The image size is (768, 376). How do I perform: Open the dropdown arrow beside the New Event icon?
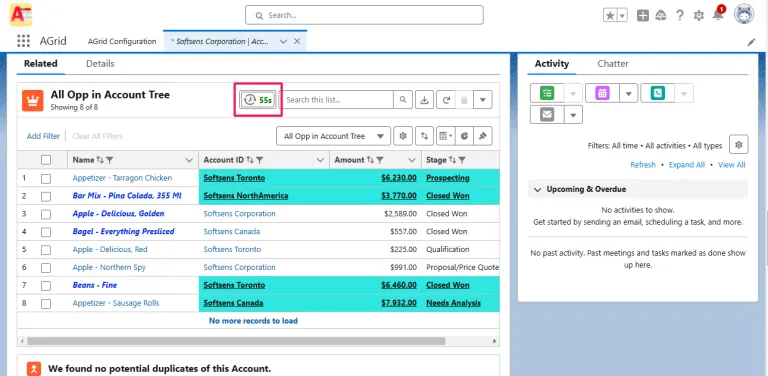(x=629, y=93)
